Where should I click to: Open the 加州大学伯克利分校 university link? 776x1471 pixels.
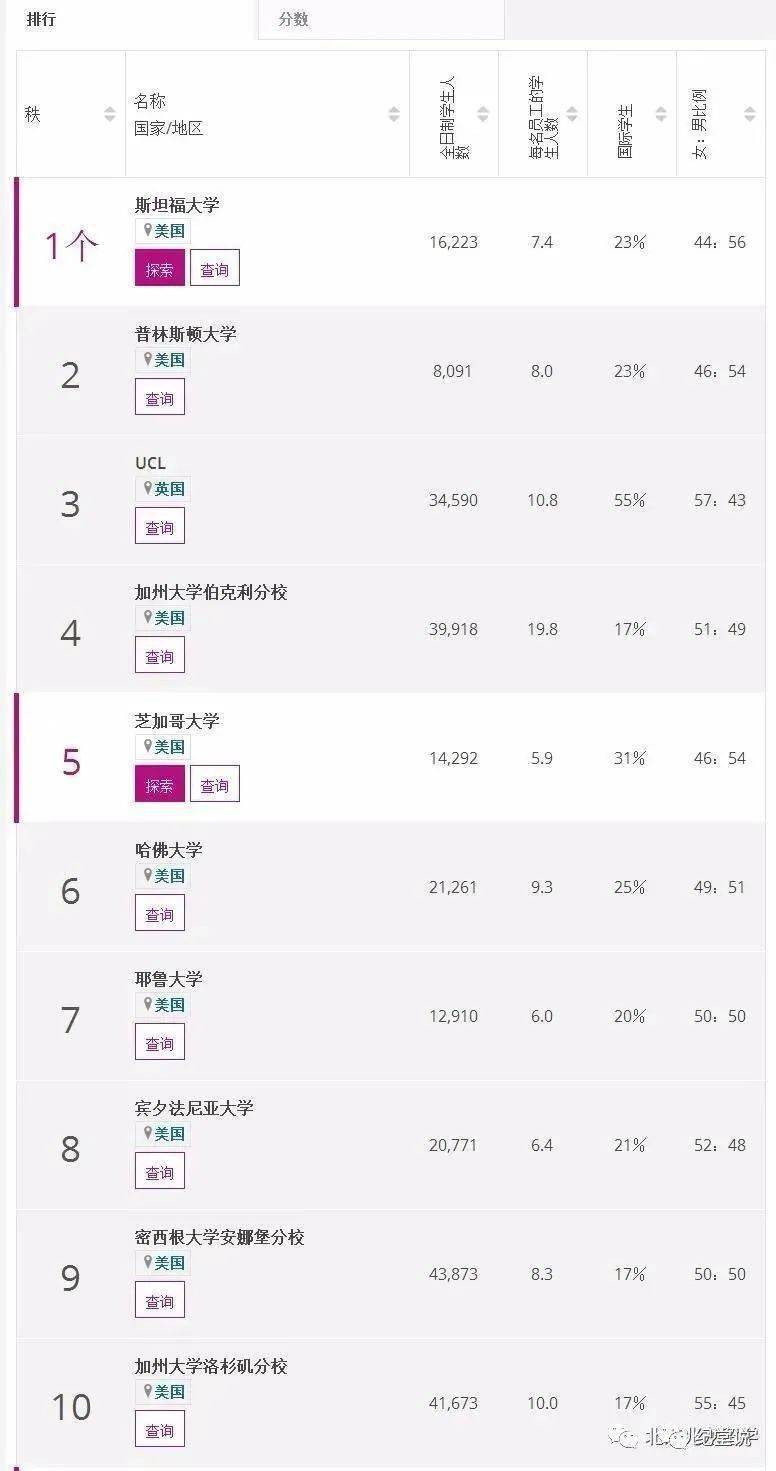coord(211,592)
